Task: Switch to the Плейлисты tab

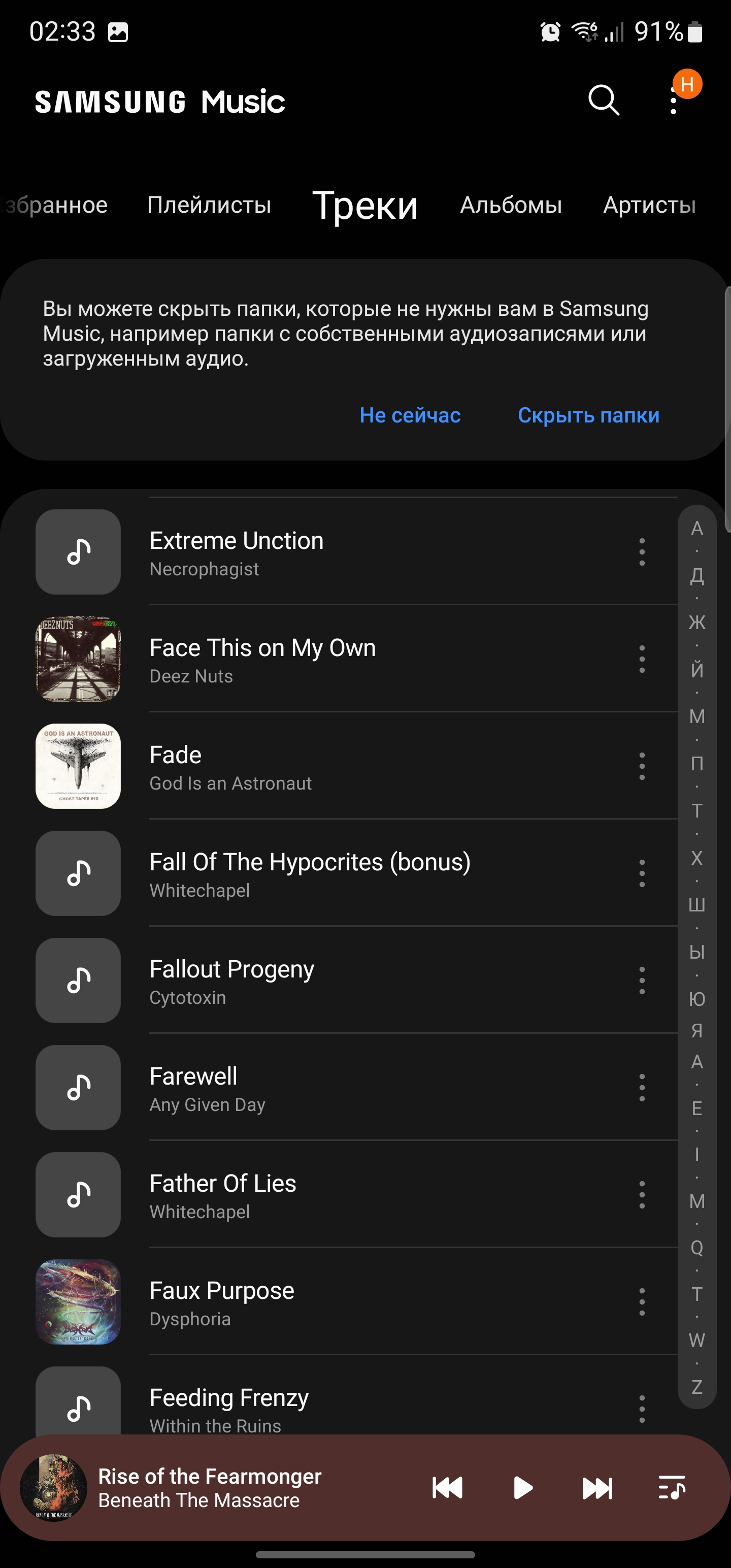Action: pyautogui.click(x=209, y=205)
